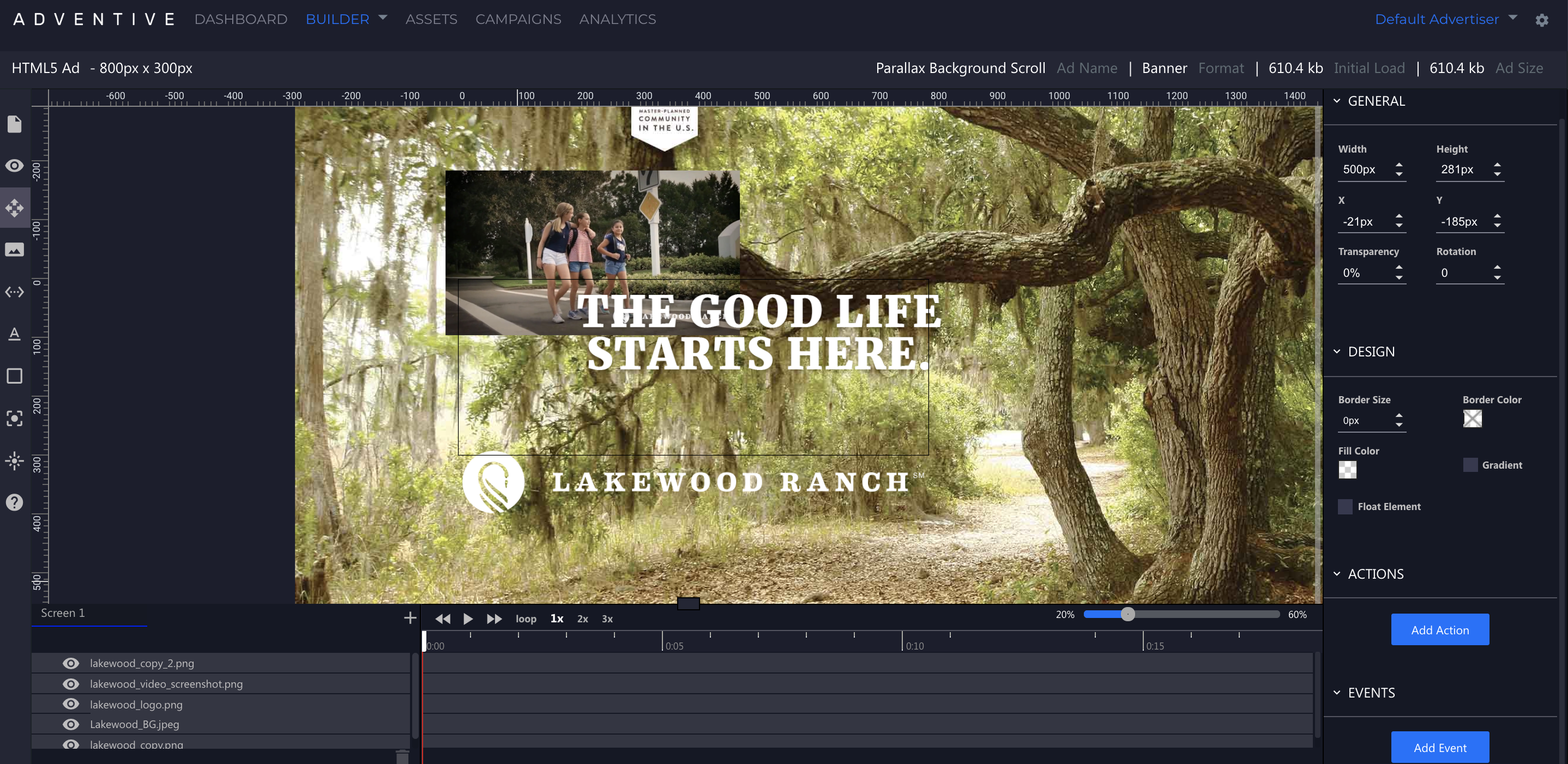
Task: Increase Width with stepper arrow
Action: click(1399, 165)
